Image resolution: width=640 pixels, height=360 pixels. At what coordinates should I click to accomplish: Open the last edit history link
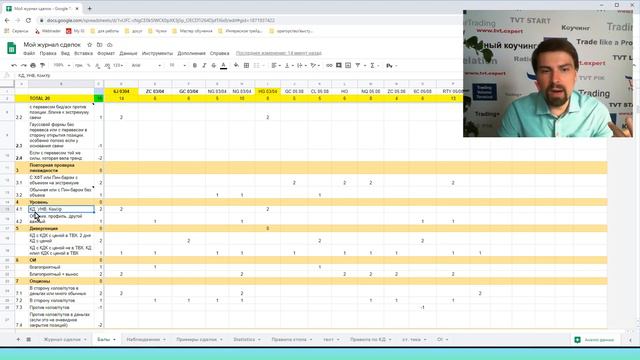pos(279,53)
